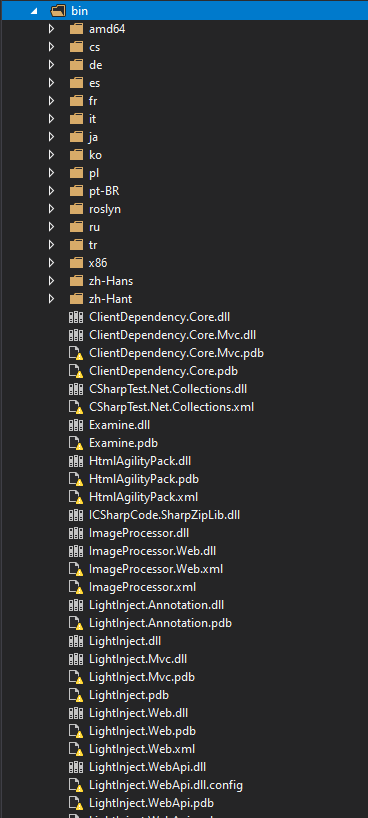Click ClientDependency.Core.Mvc.pdb warning file icon
The height and width of the screenshot is (818, 368).
[x=76, y=353]
